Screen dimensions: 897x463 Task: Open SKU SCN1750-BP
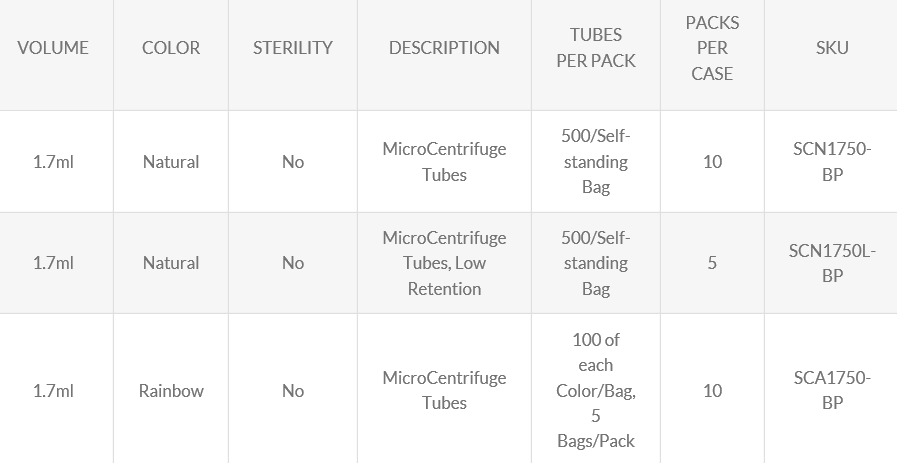[832, 162]
